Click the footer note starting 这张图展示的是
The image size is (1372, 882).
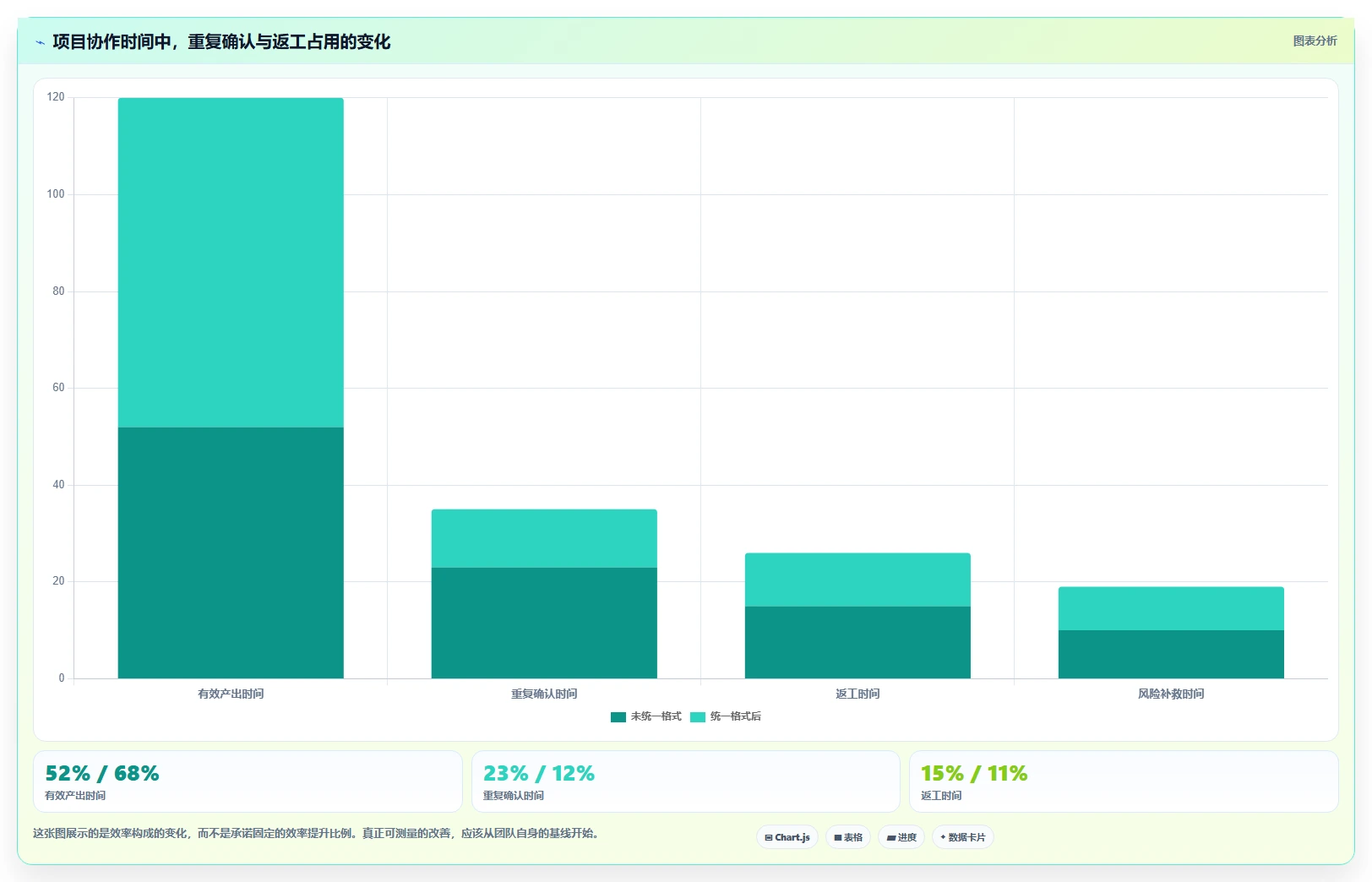coord(317,833)
